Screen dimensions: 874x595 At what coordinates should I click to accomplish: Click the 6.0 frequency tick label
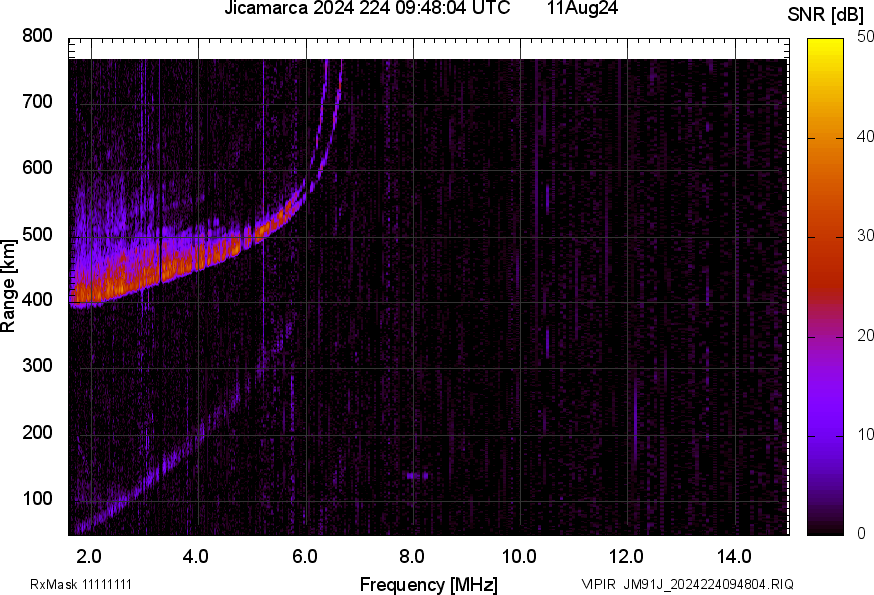tap(304, 555)
